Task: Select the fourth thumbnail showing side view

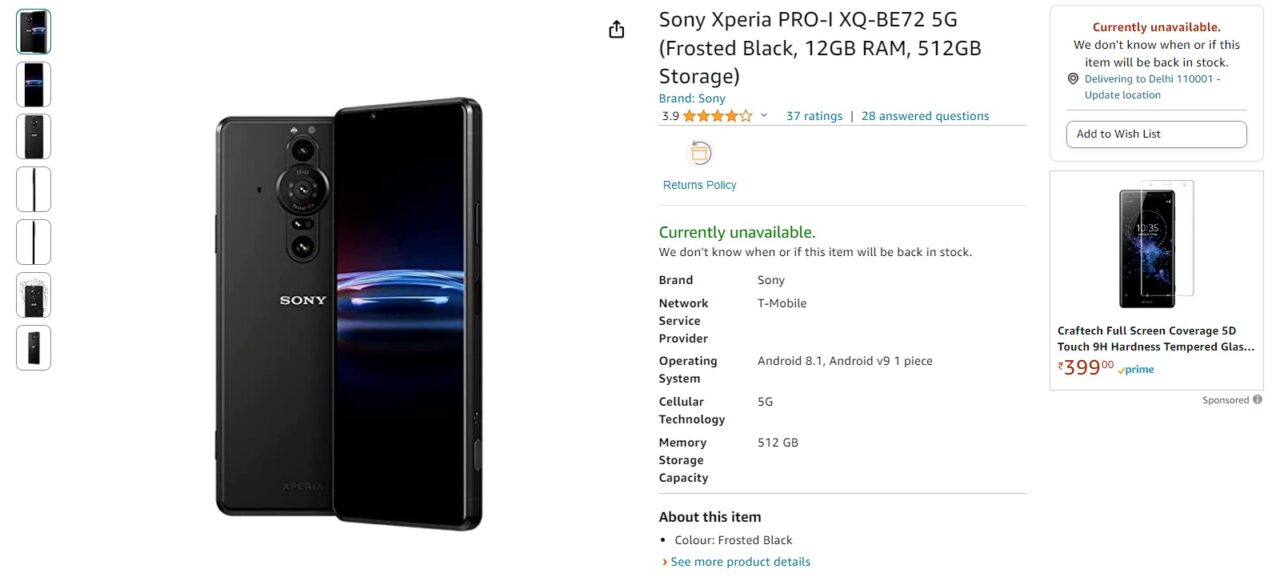Action: [x=33, y=190]
